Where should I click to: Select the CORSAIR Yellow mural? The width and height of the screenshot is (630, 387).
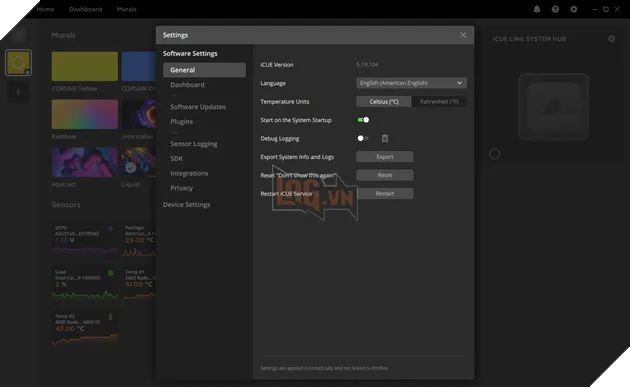point(85,66)
